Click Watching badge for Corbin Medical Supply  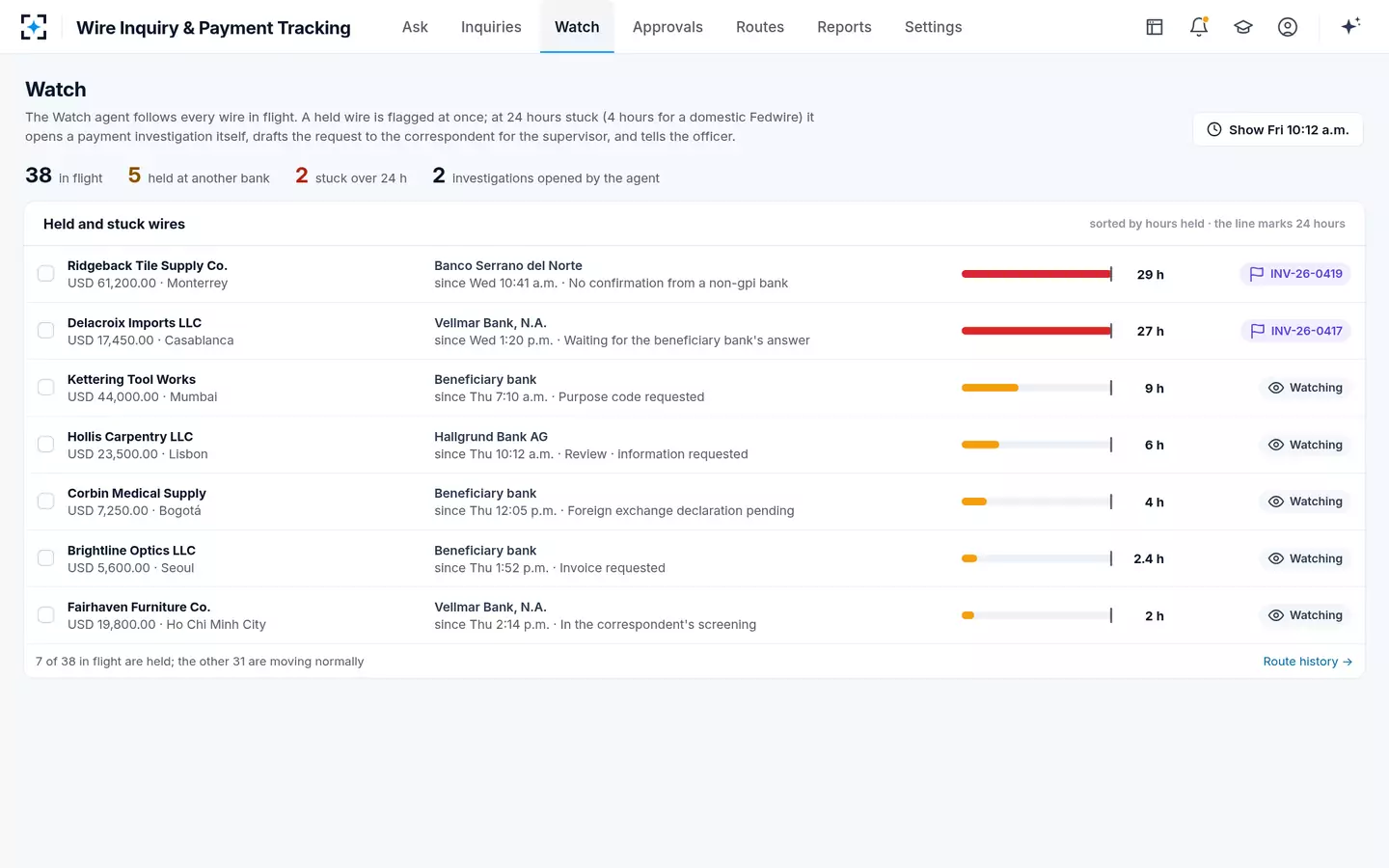tap(1305, 502)
